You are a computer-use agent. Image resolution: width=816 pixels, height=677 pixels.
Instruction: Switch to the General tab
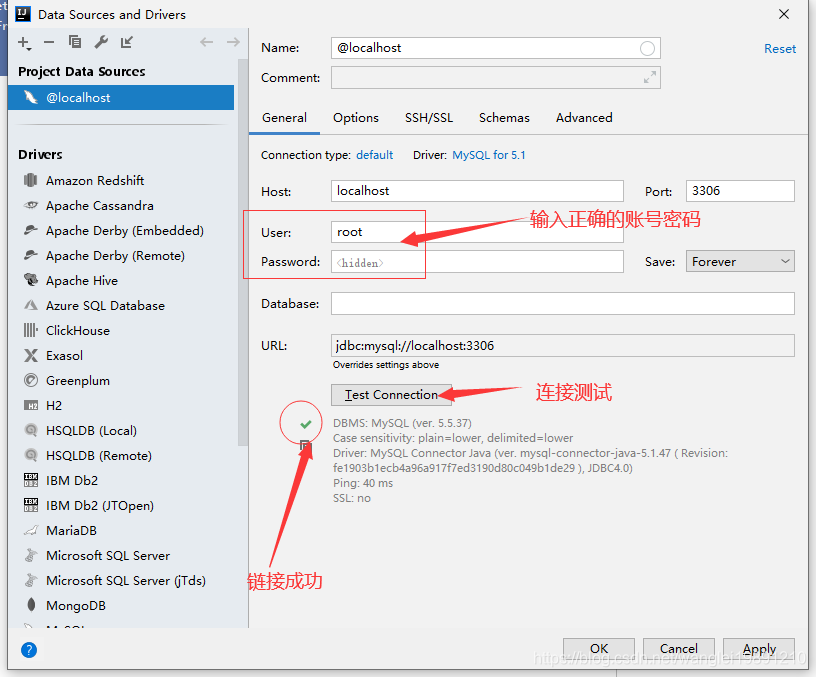point(284,118)
